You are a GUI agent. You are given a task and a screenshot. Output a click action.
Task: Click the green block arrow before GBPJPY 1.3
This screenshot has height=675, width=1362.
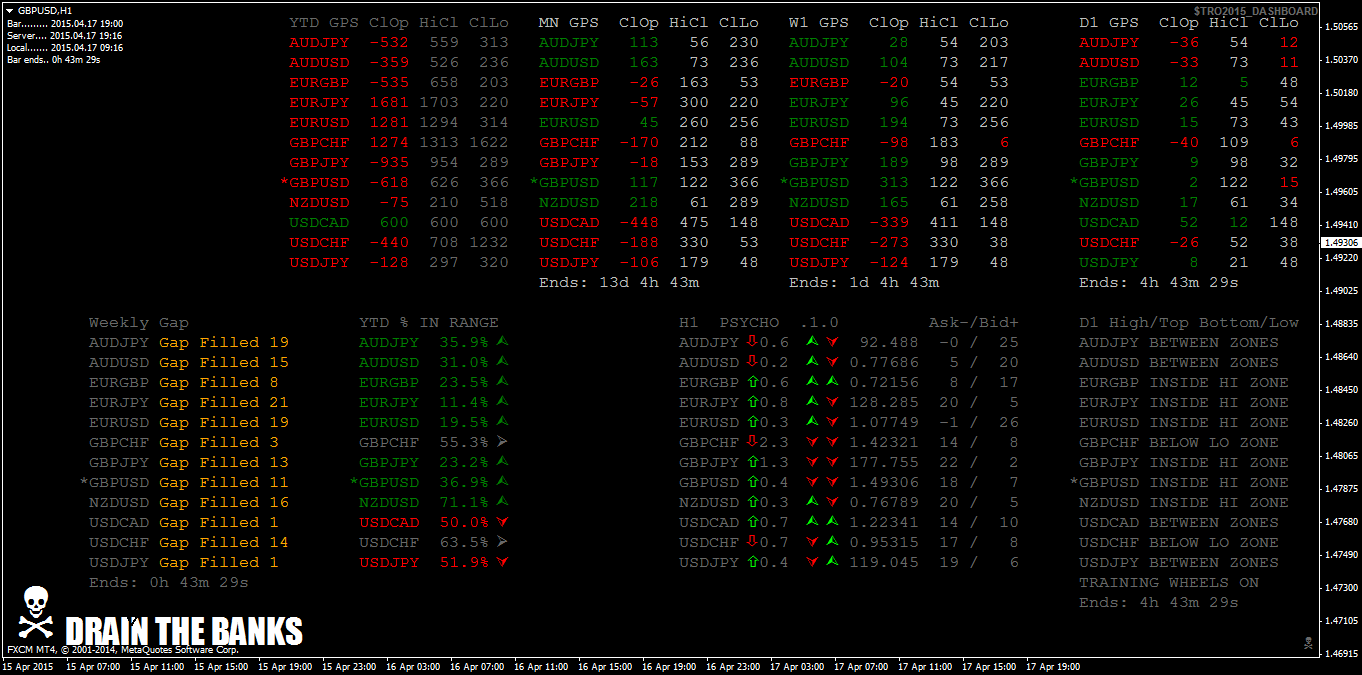tap(753, 462)
